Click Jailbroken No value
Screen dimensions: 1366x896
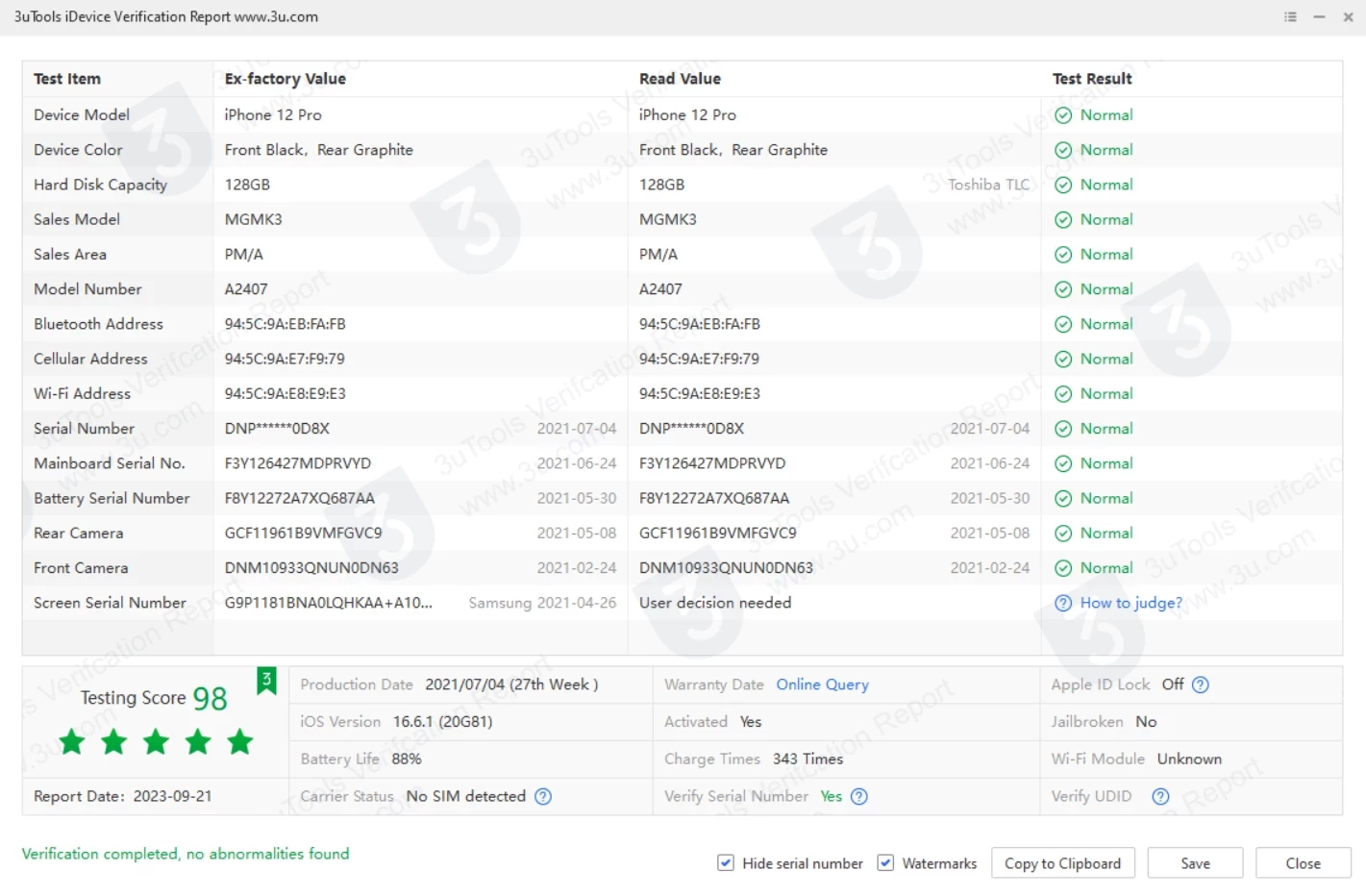1146,722
